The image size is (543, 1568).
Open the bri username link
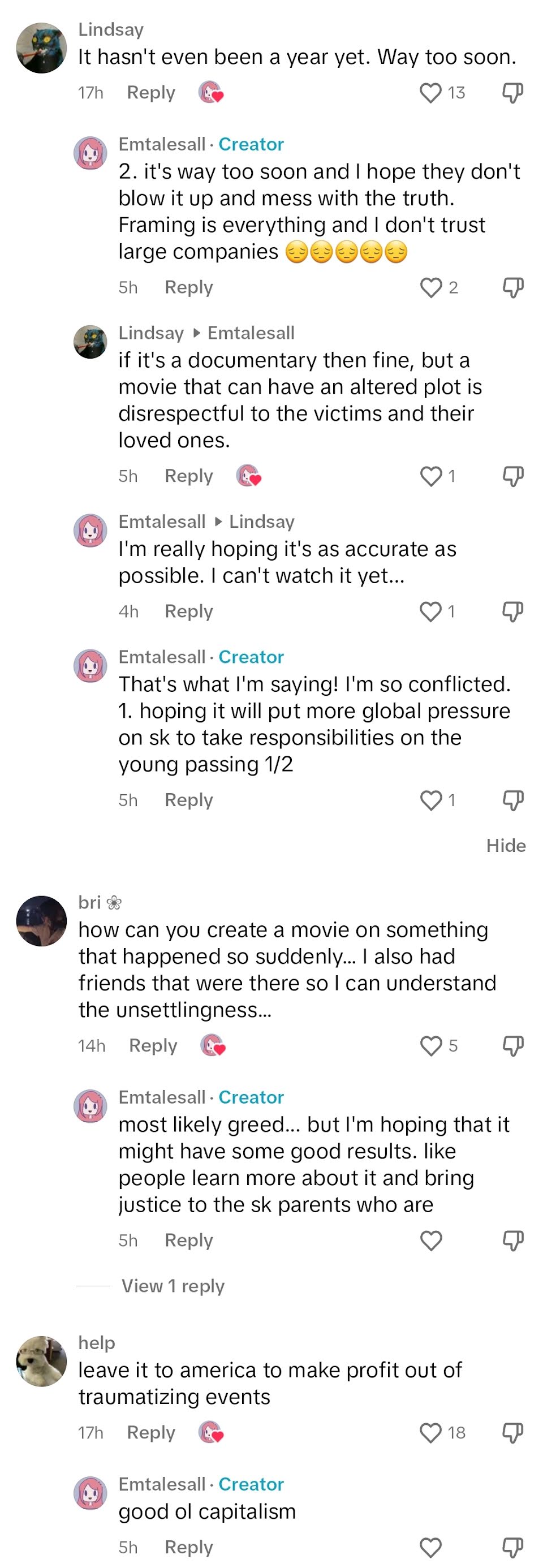point(89,902)
